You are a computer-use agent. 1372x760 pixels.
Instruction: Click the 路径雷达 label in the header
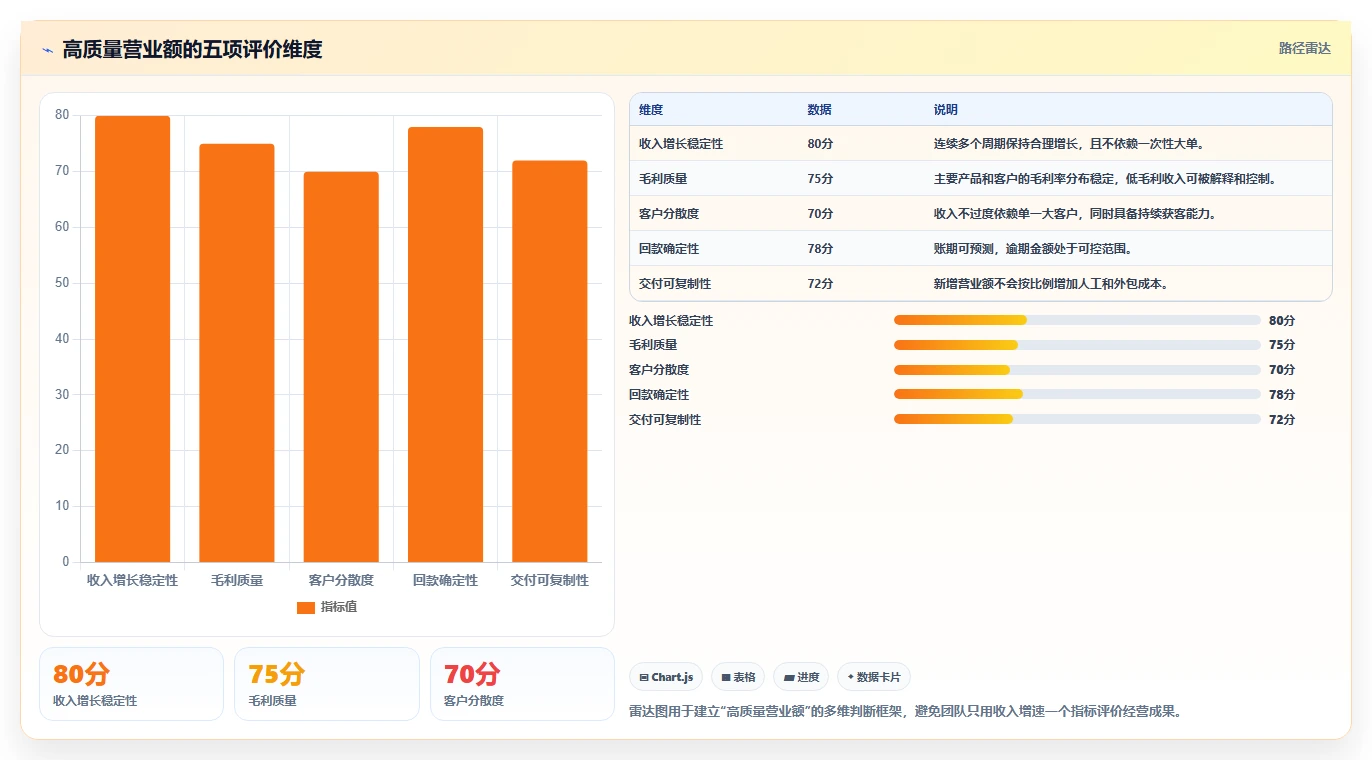[1304, 48]
